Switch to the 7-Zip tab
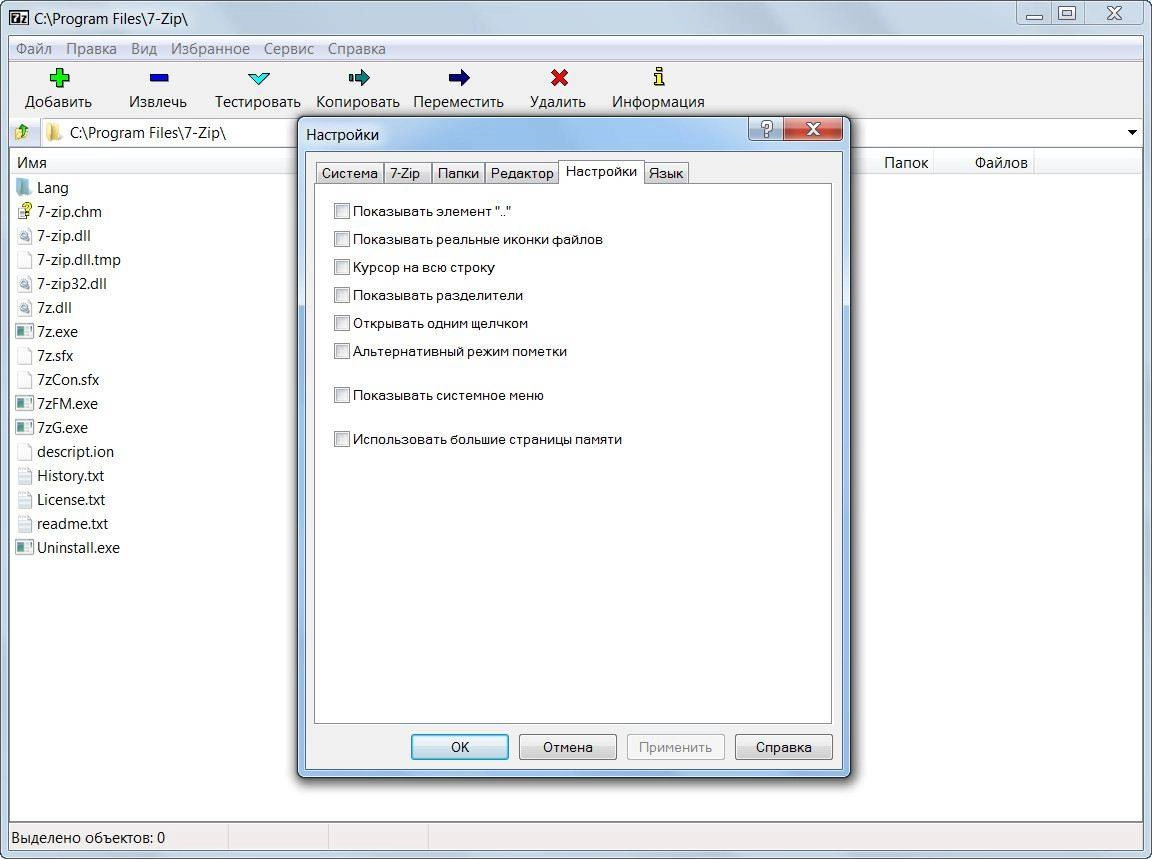Image resolution: width=1152 pixels, height=859 pixels. pyautogui.click(x=405, y=173)
